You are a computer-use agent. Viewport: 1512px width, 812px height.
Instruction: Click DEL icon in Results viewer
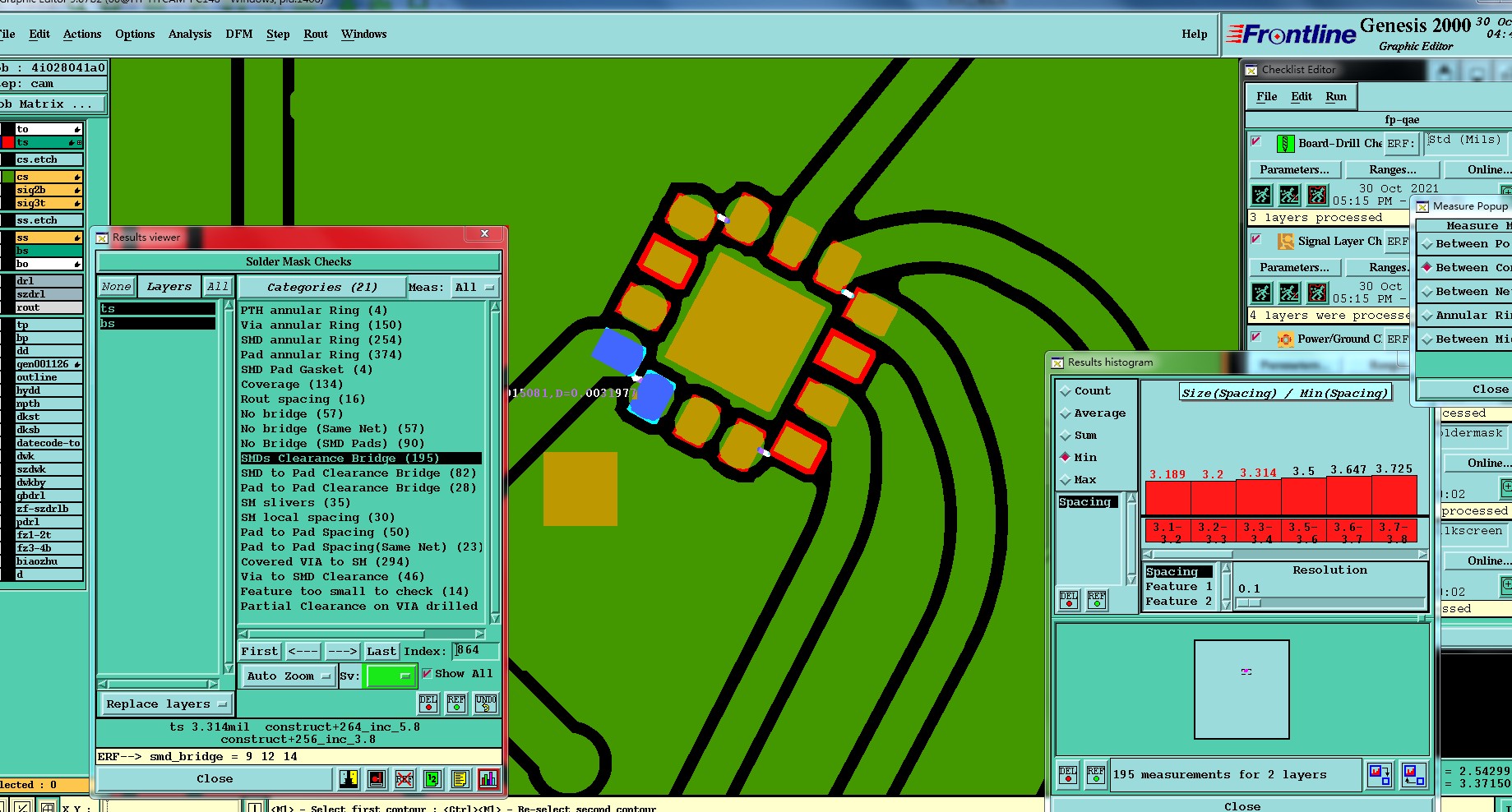click(428, 704)
